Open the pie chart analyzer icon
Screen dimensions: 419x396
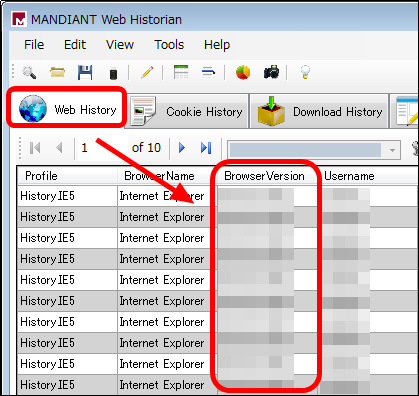point(243,72)
